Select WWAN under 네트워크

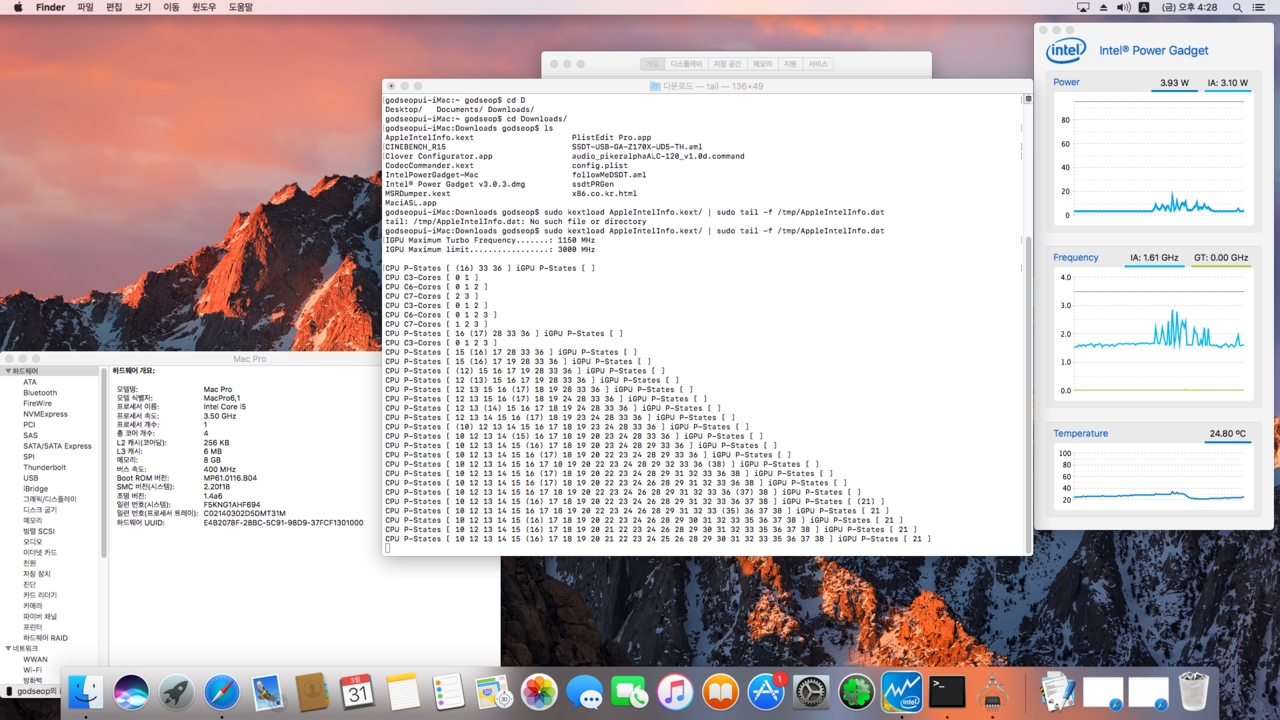tap(35, 659)
